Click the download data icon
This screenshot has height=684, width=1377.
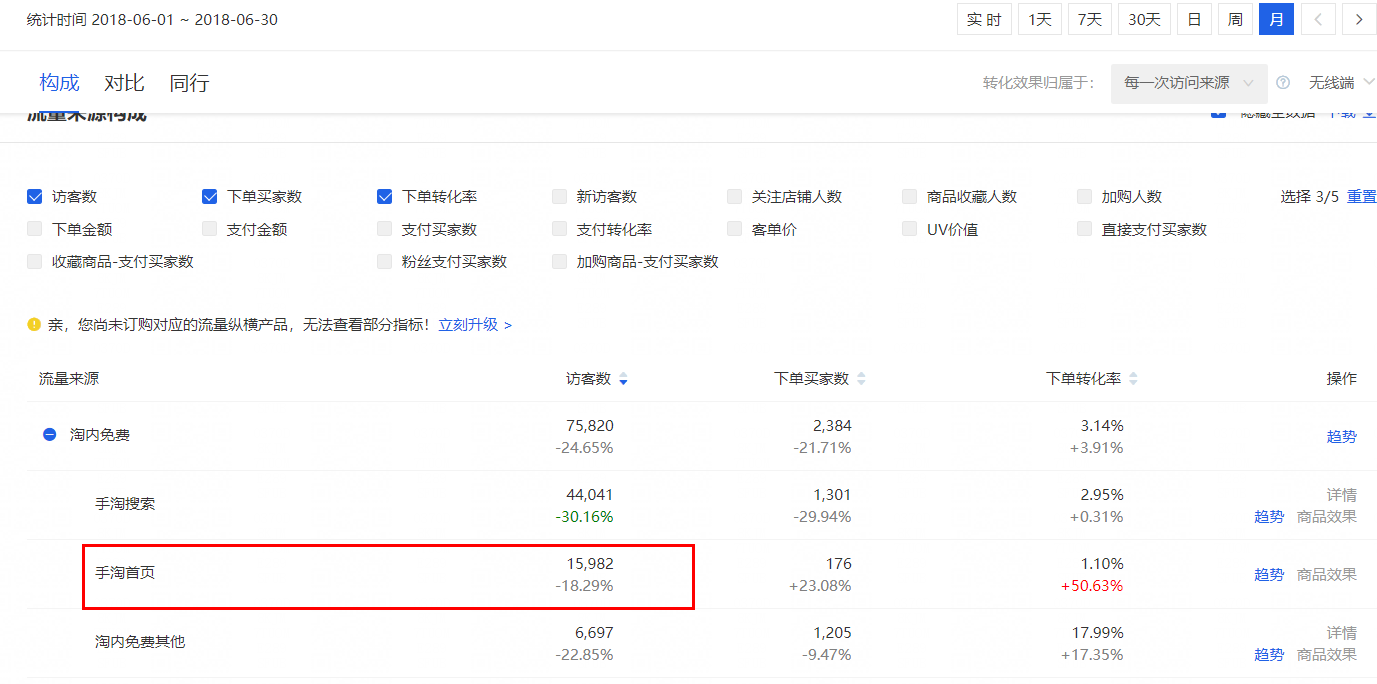tap(1368, 115)
